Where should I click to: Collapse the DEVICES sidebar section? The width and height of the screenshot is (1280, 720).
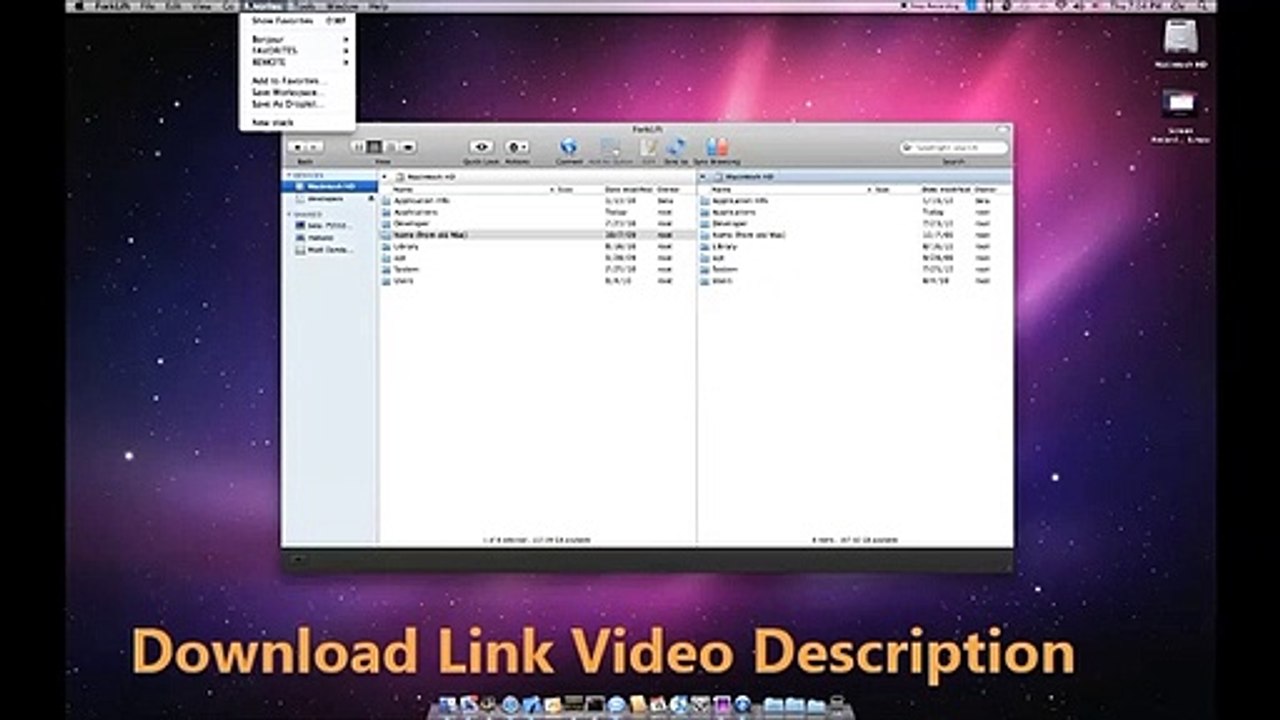(x=289, y=175)
